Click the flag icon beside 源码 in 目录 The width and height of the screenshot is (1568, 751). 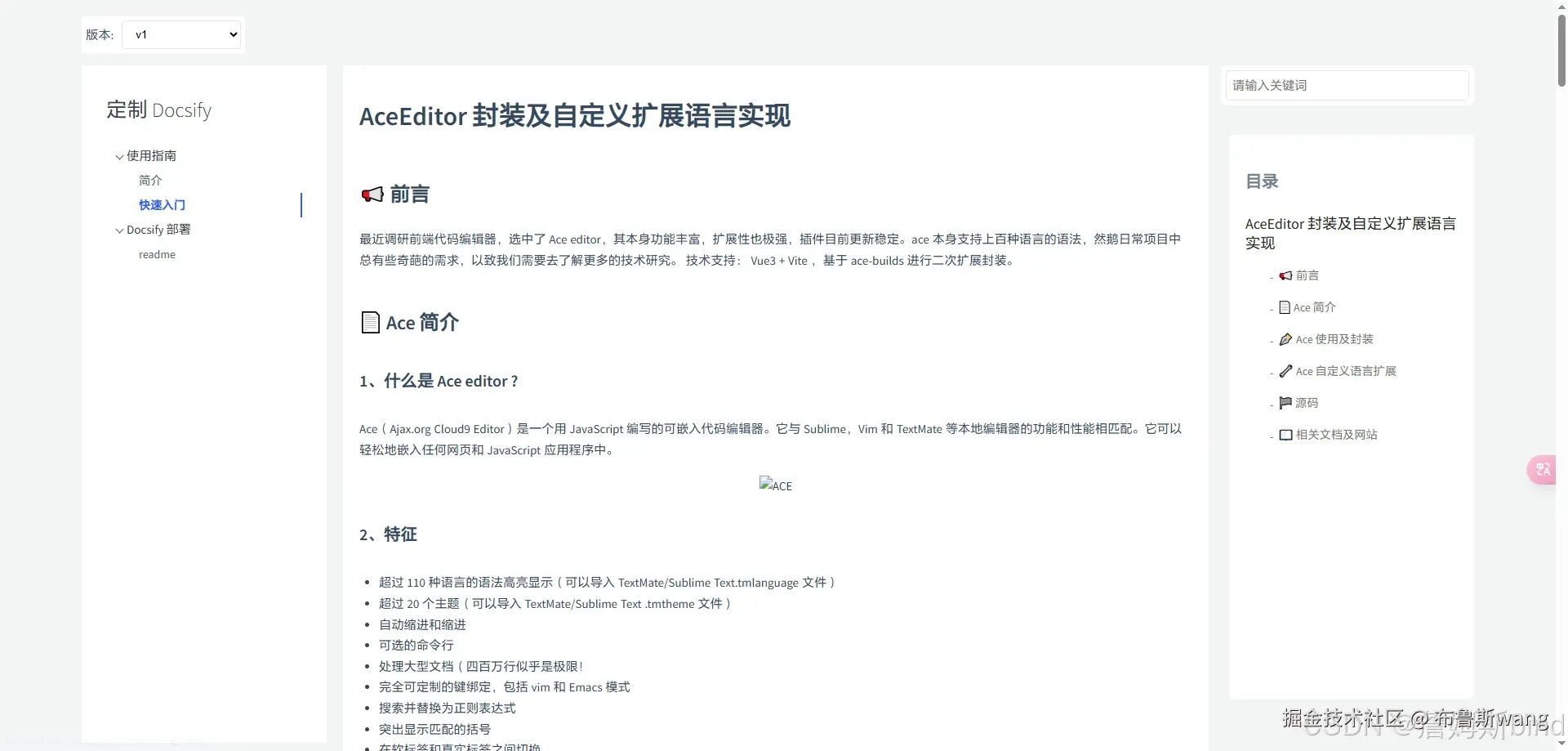pos(1285,403)
